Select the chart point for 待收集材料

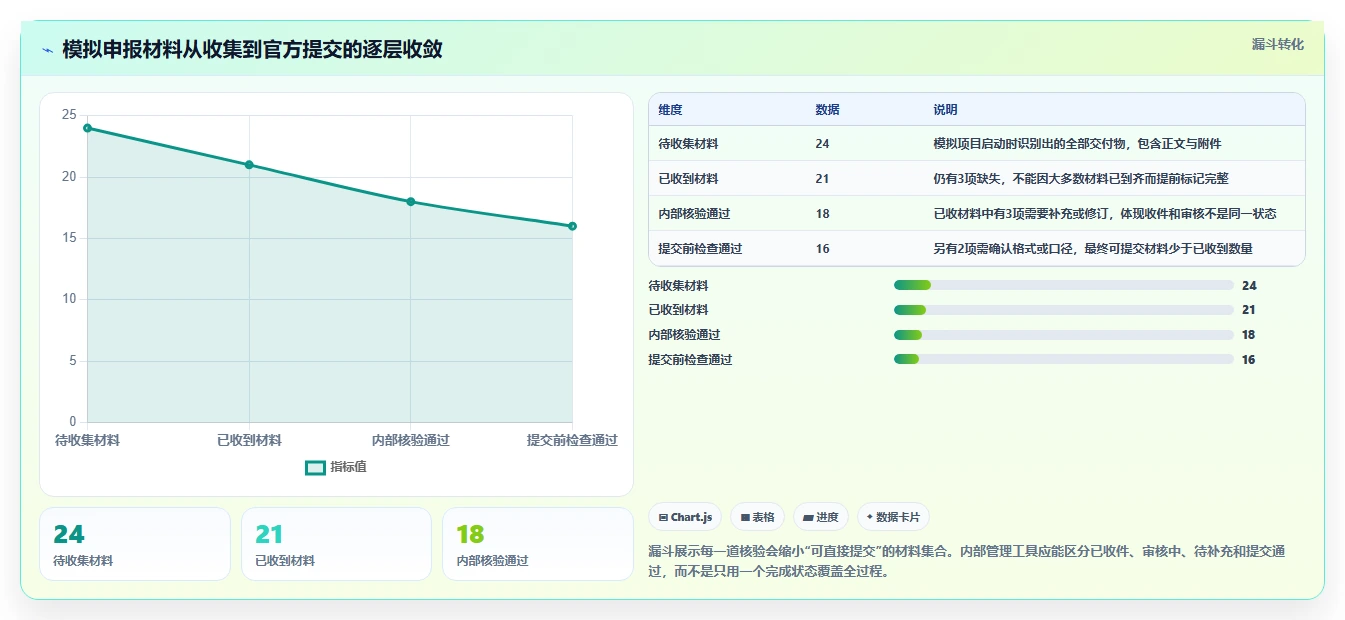pyautogui.click(x=88, y=128)
